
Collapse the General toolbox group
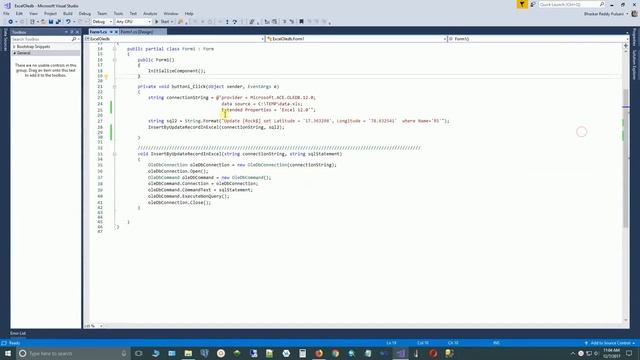[14, 53]
